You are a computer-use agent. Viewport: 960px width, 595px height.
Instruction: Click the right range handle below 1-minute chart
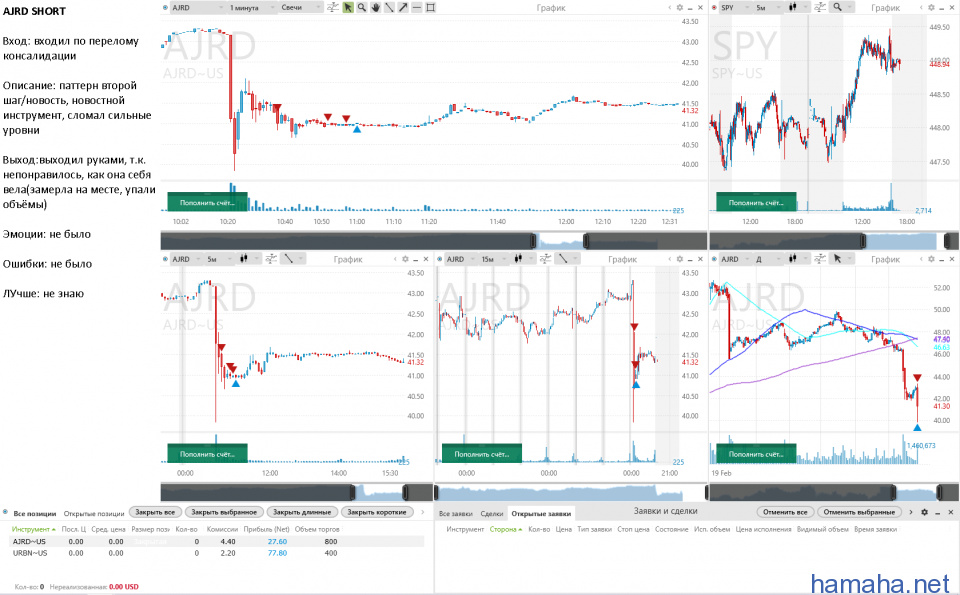point(586,241)
